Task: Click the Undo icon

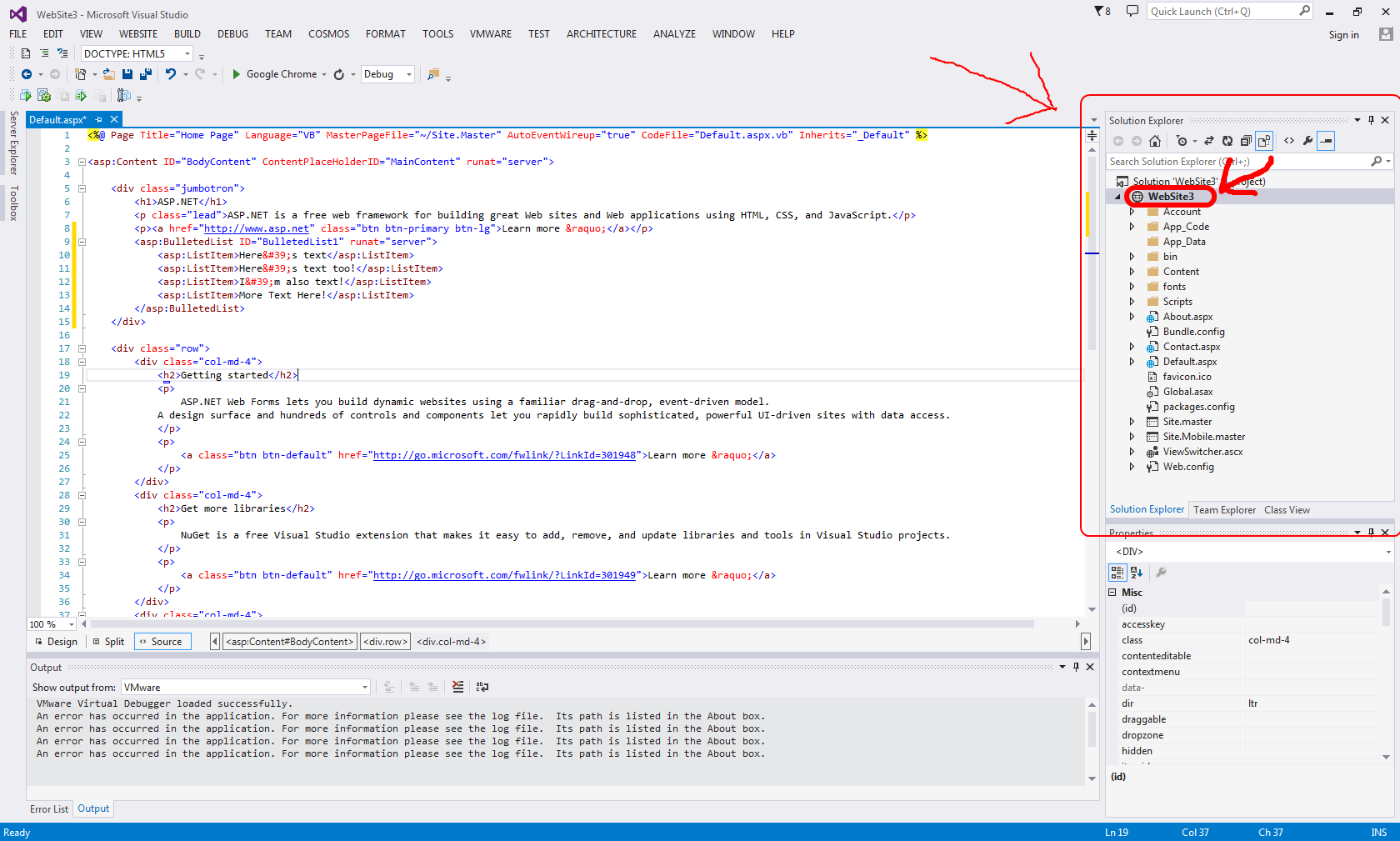Action: [x=171, y=74]
